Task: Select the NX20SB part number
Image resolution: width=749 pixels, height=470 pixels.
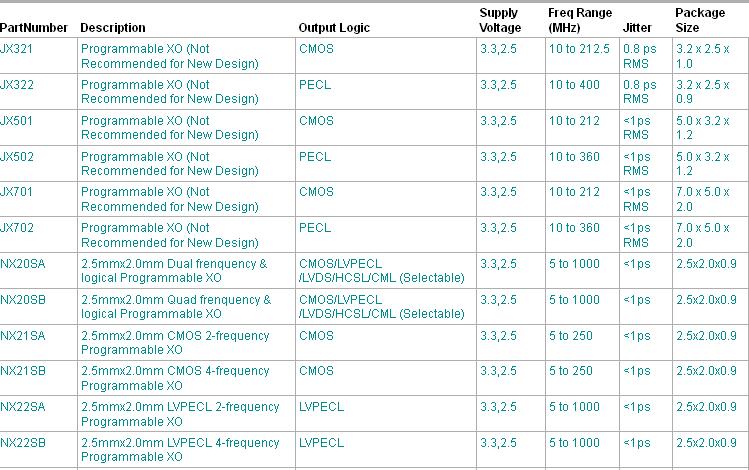Action: pyautogui.click(x=22, y=300)
